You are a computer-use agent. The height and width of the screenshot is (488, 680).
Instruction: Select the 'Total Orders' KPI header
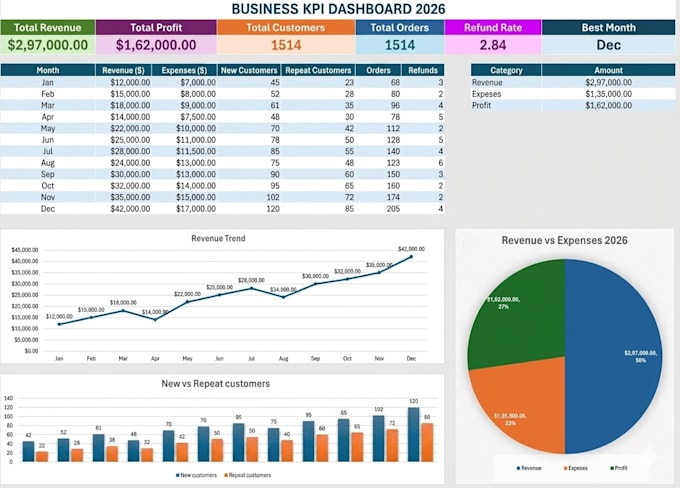(x=400, y=27)
